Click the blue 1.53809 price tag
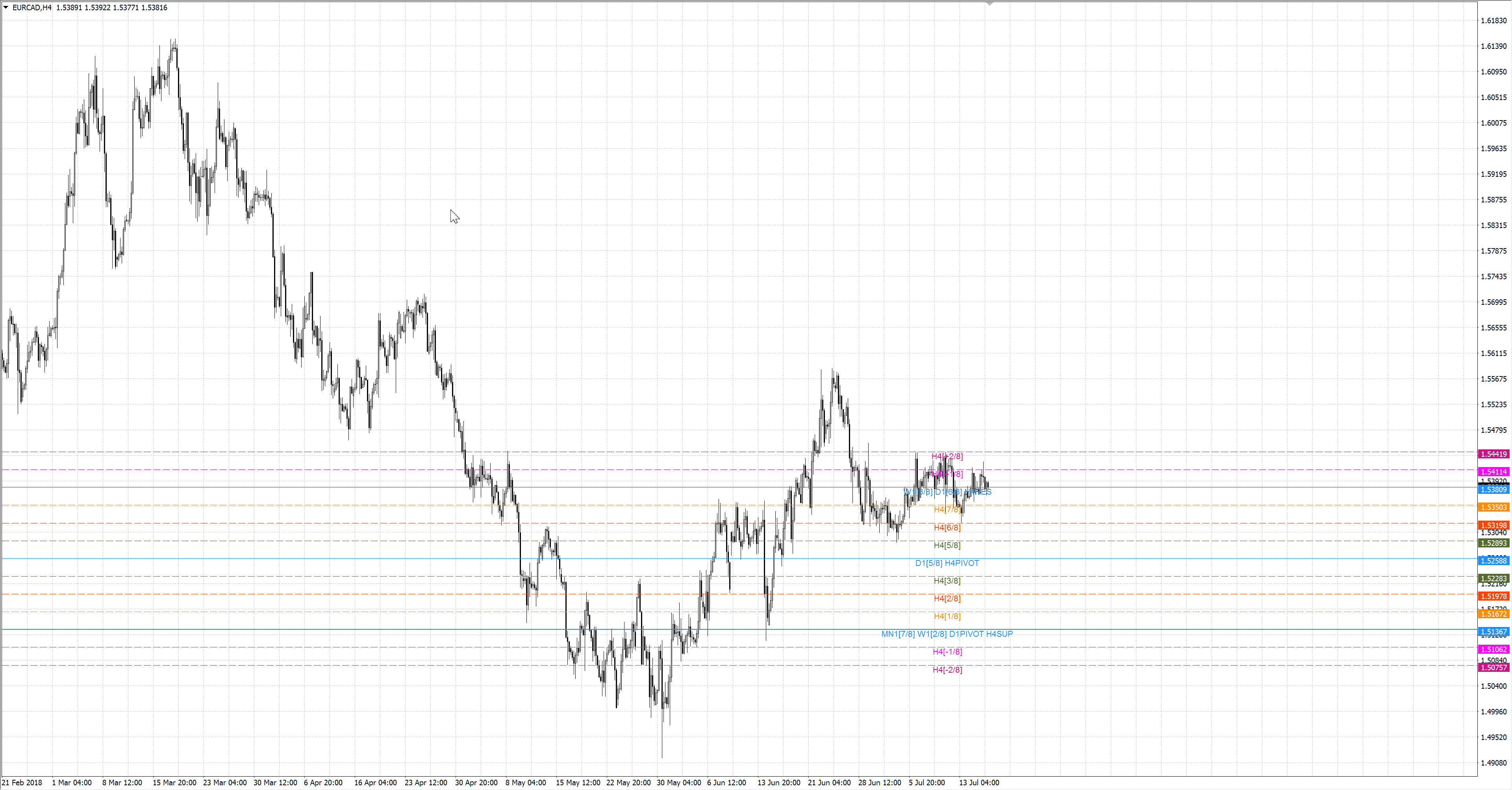Viewport: 1512px width, 790px height. pyautogui.click(x=1493, y=490)
